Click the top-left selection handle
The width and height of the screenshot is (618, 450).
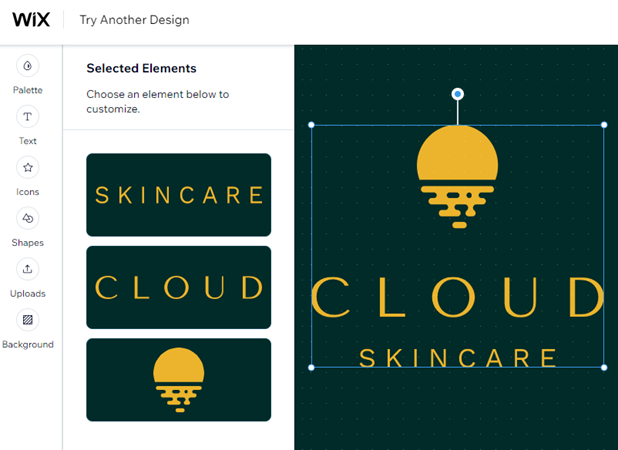click(311, 125)
